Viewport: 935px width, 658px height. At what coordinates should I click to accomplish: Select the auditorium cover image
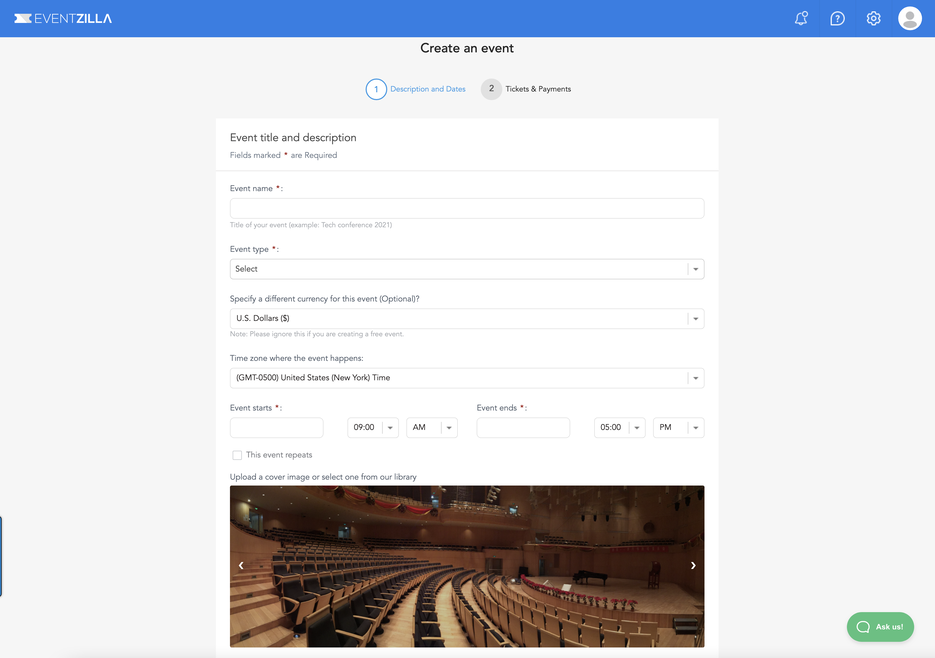pos(466,565)
